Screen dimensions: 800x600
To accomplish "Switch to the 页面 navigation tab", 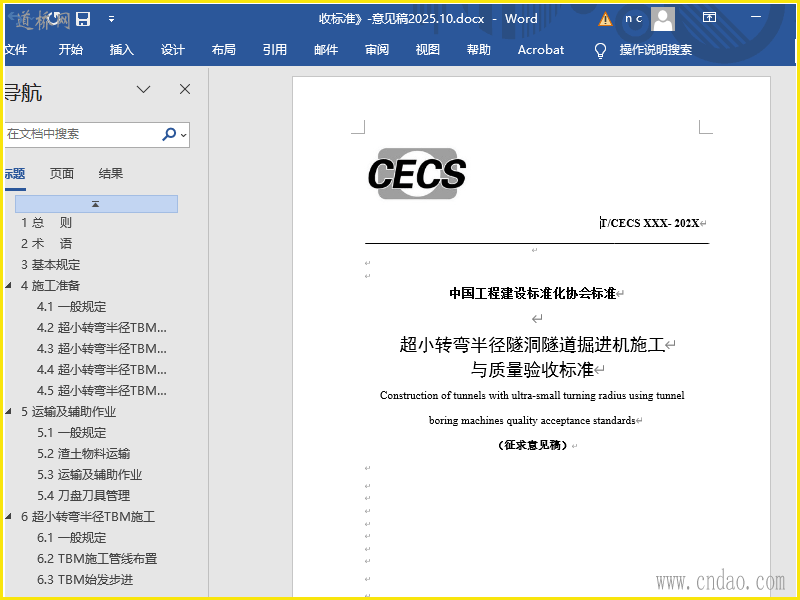I will pyautogui.click(x=62, y=173).
